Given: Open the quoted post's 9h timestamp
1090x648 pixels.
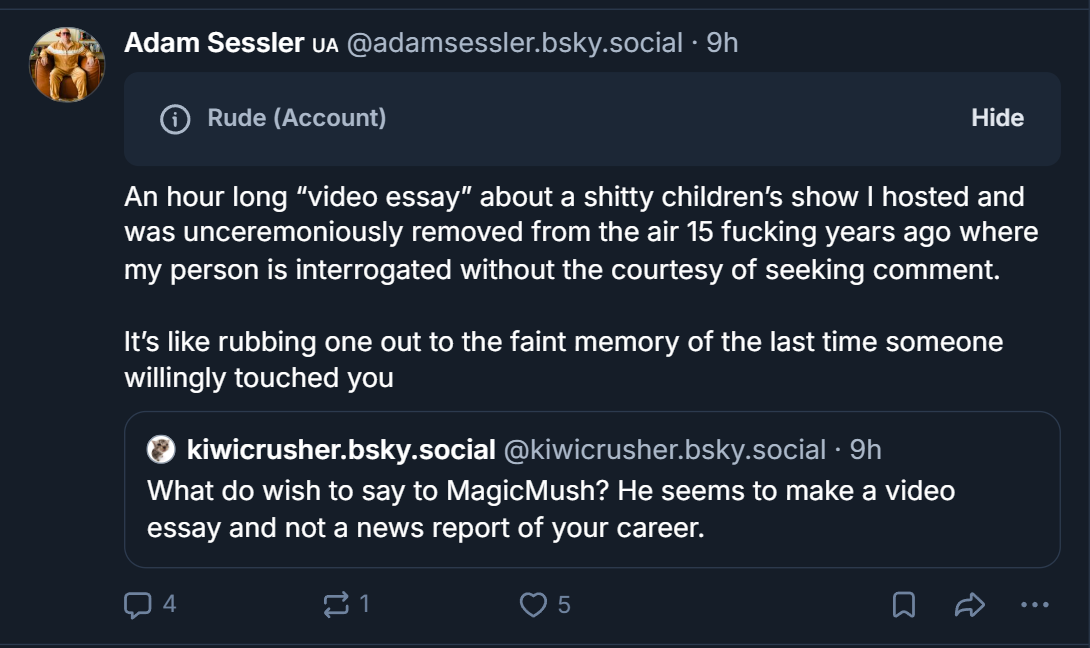Looking at the screenshot, I should 865,449.
